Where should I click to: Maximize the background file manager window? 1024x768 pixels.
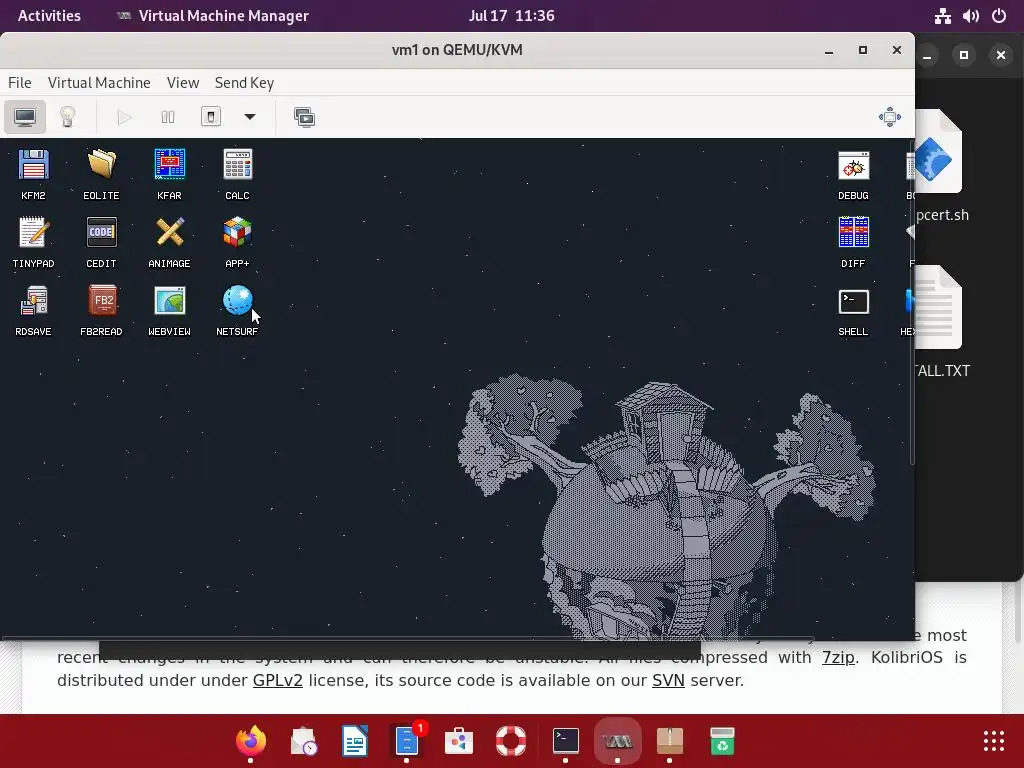click(x=963, y=55)
